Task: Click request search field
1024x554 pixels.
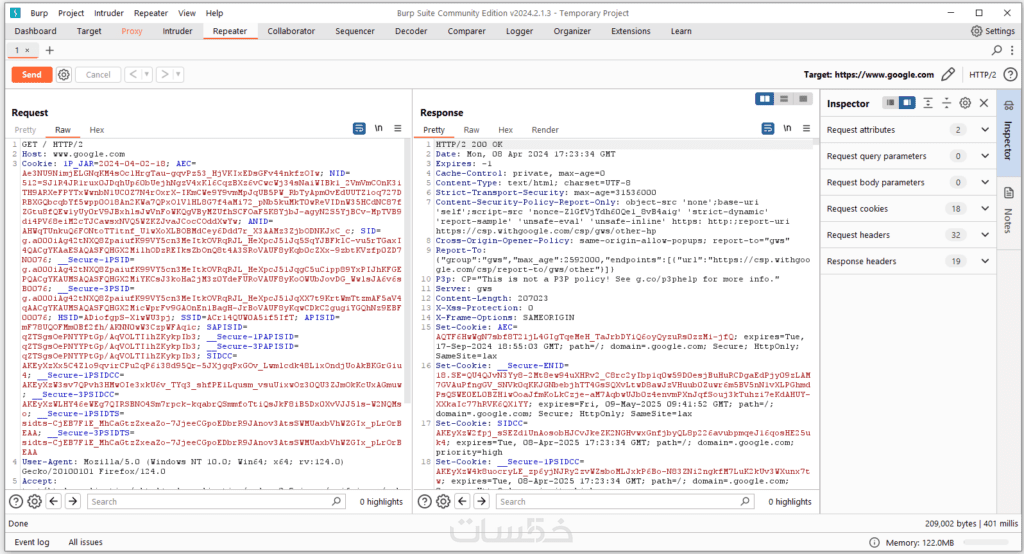Action: point(217,502)
